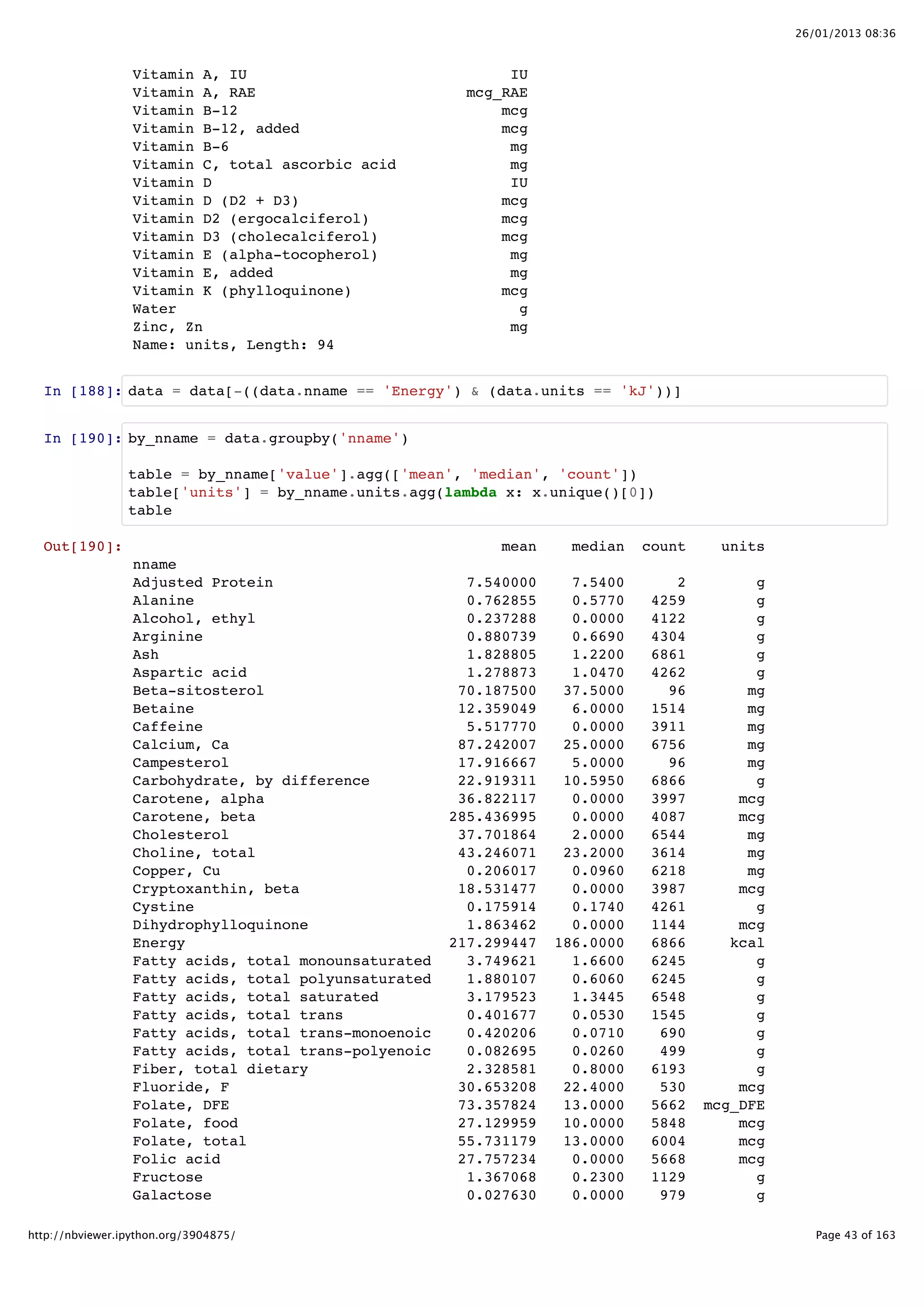
Task: Click the date stamp 26/01/2013 08:36
Action: click(845, 33)
